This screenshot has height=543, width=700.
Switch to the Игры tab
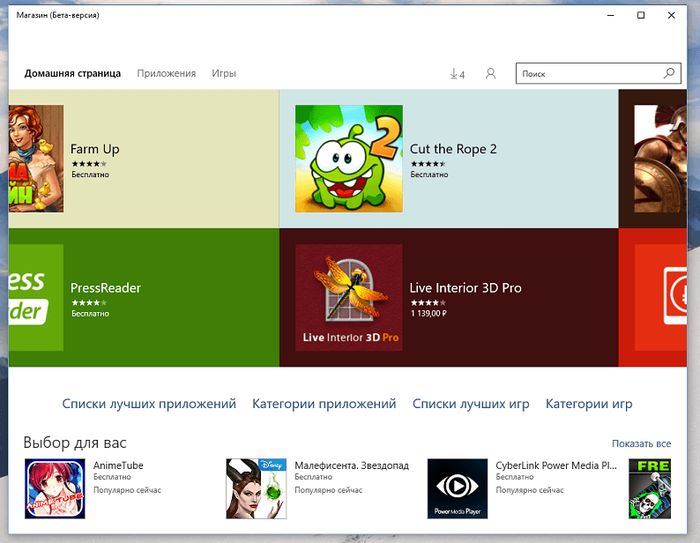224,74
